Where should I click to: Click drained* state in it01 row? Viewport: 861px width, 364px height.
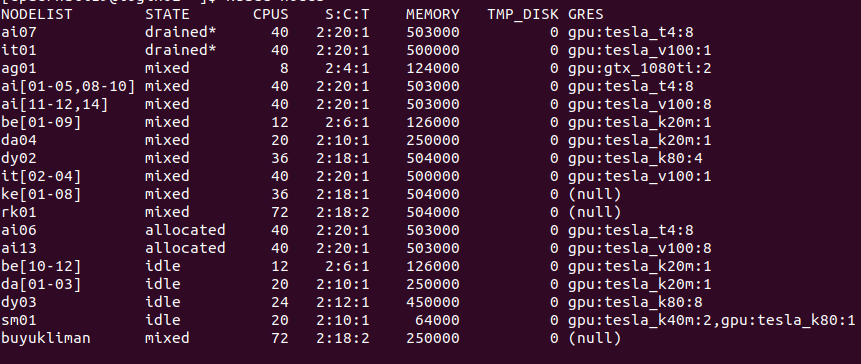180,51
